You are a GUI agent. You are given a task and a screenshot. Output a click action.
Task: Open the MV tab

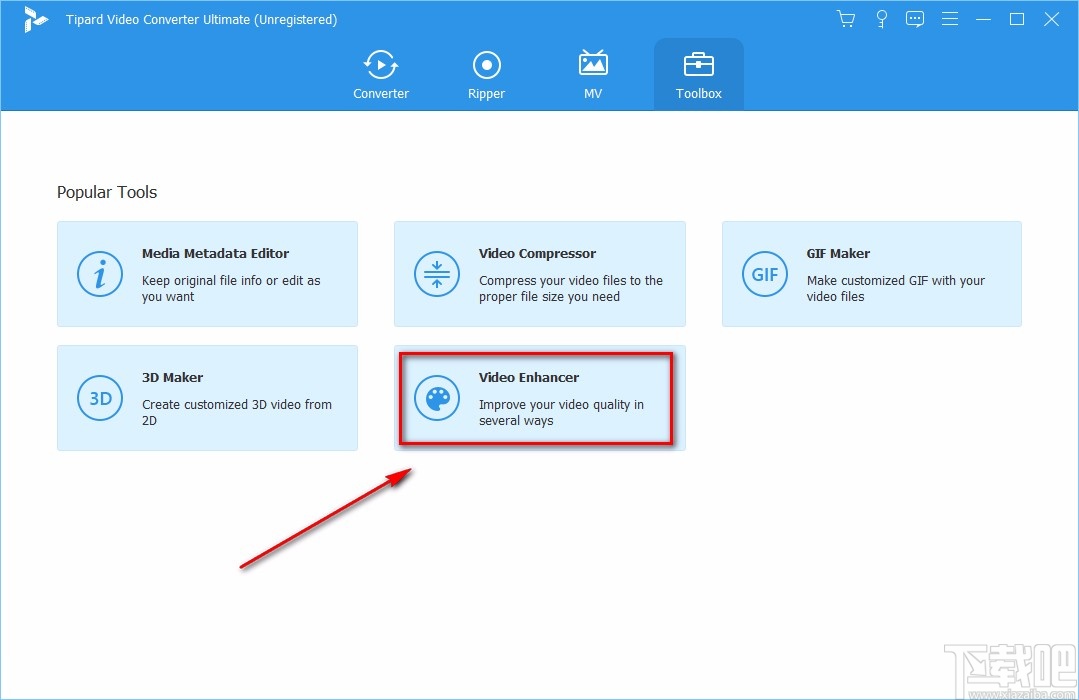[592, 74]
